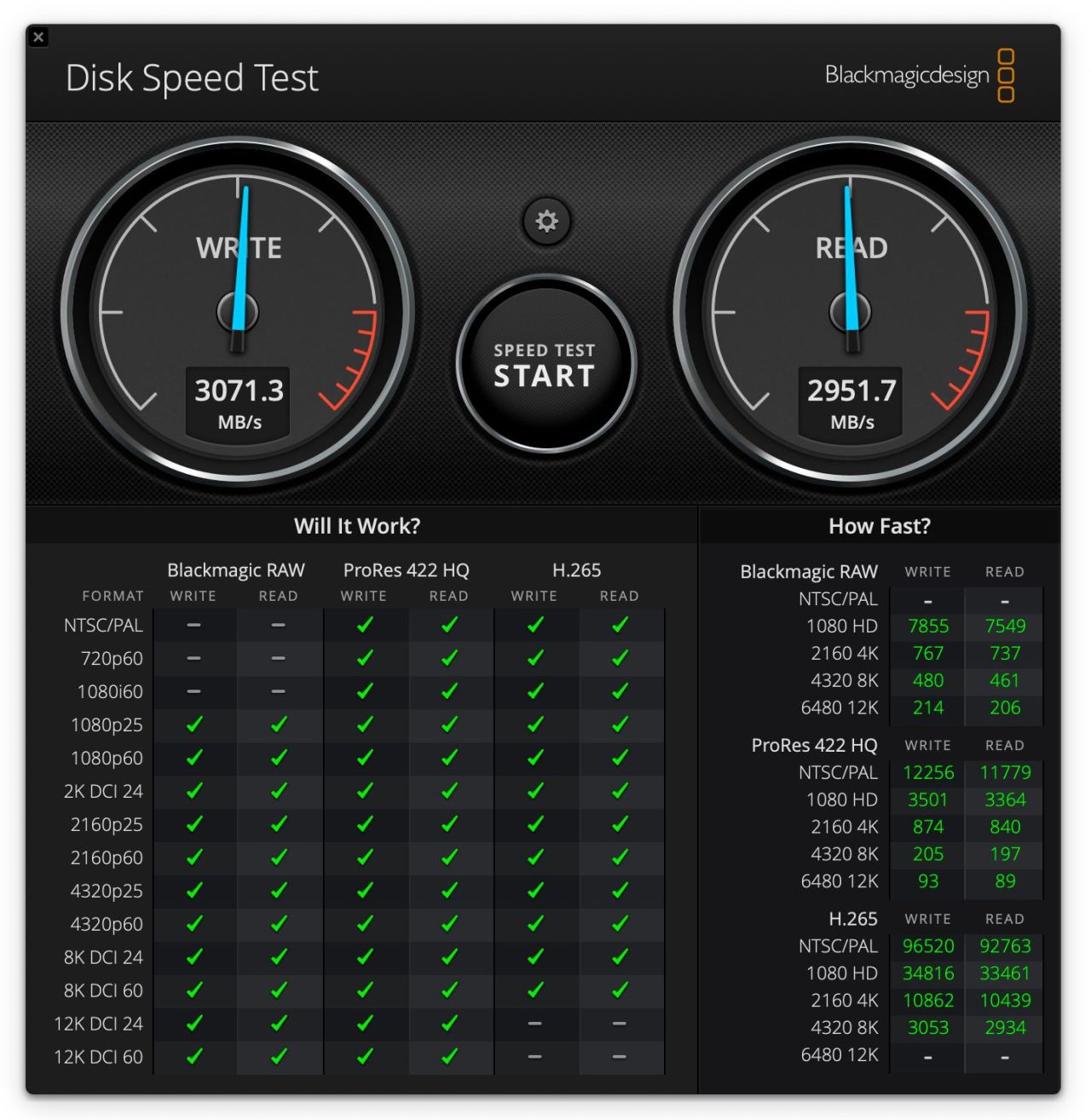The width and height of the screenshot is (1091, 1120).
Task: Close the Disk Speed Test window
Action: (x=38, y=37)
